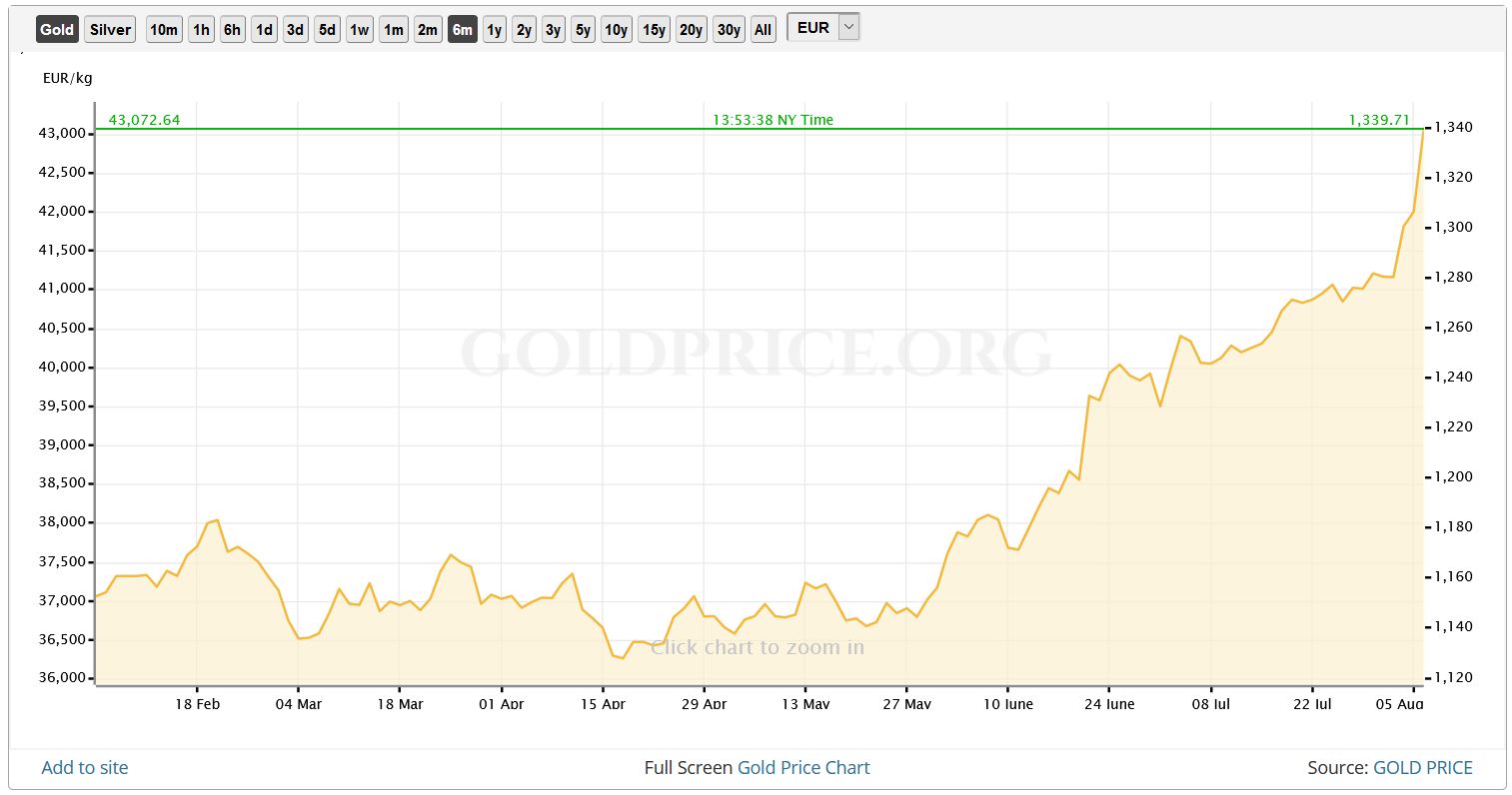Show All available price history
1512x795 pixels.
(762, 29)
